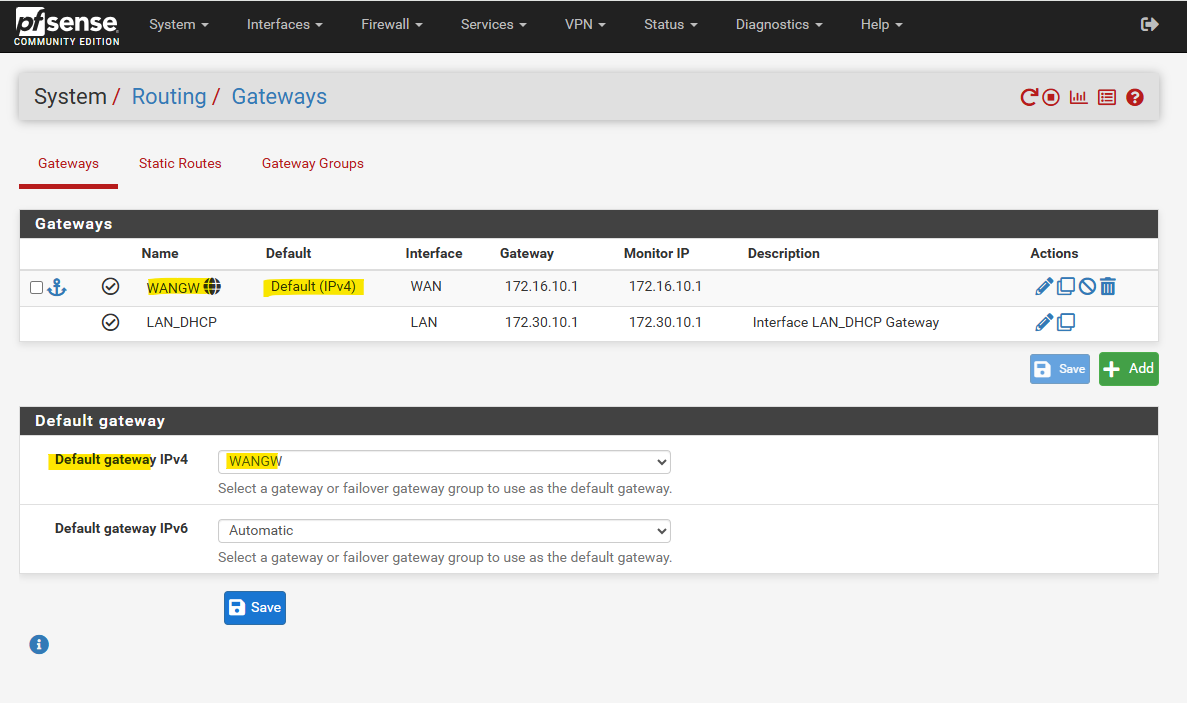Click the restart service icon in header
The image size is (1187, 703).
click(1028, 97)
